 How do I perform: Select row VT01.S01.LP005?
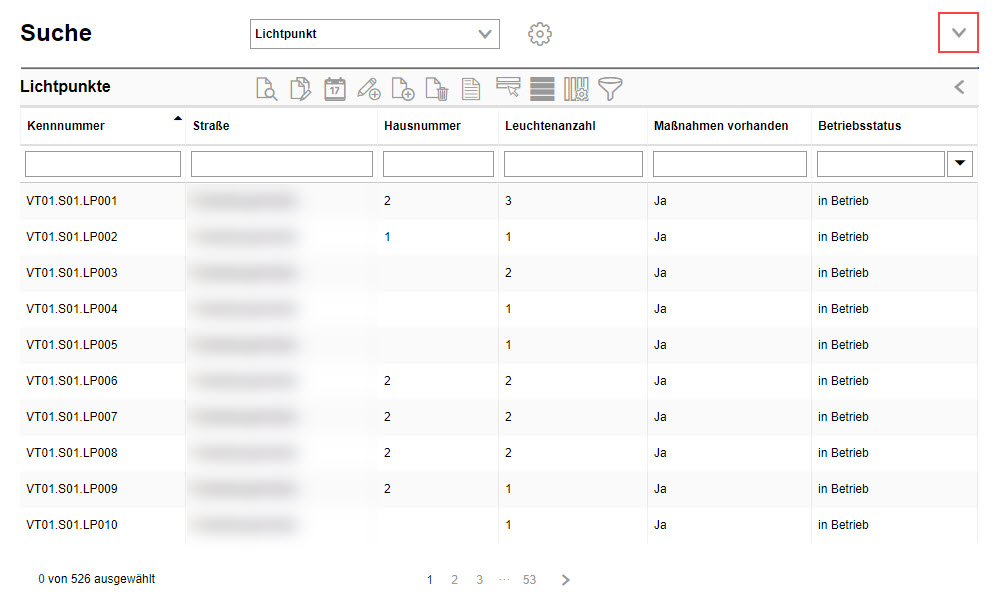[x=72, y=345]
